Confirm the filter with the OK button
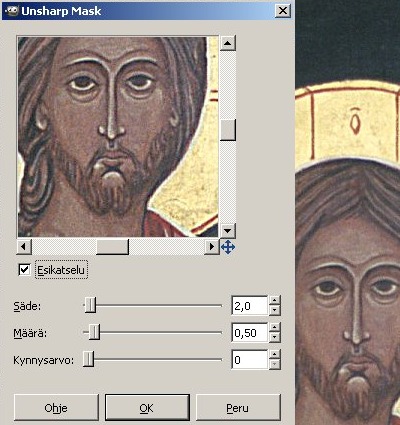The height and width of the screenshot is (425, 400). pyautogui.click(x=147, y=407)
